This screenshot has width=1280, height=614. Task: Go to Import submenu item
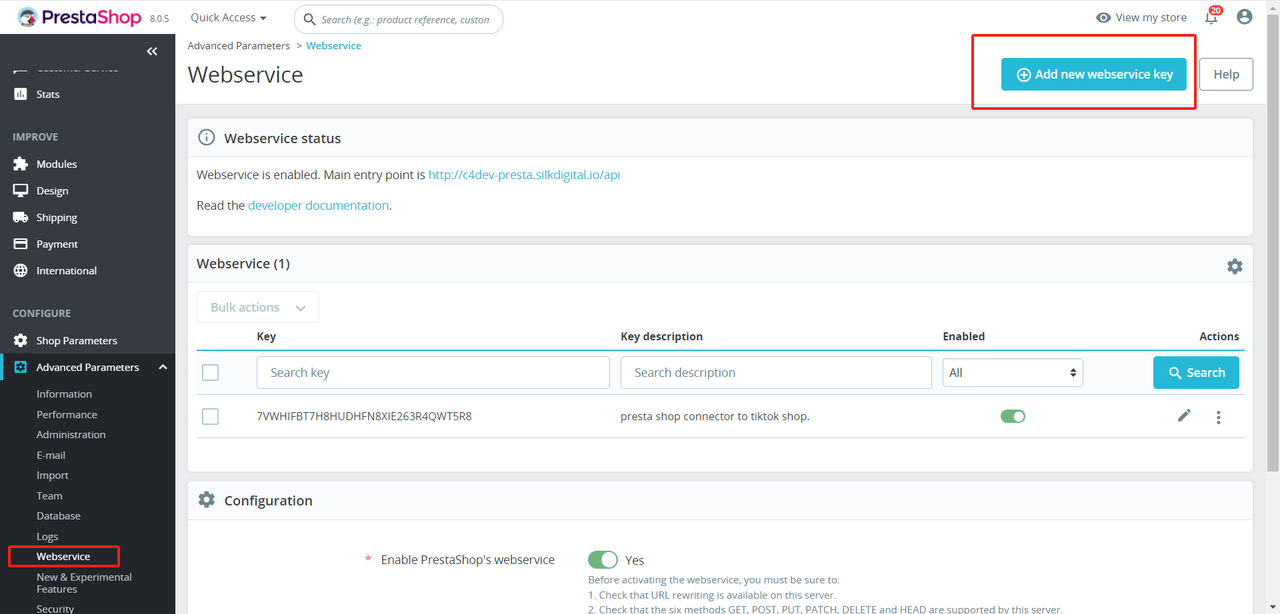coord(53,475)
